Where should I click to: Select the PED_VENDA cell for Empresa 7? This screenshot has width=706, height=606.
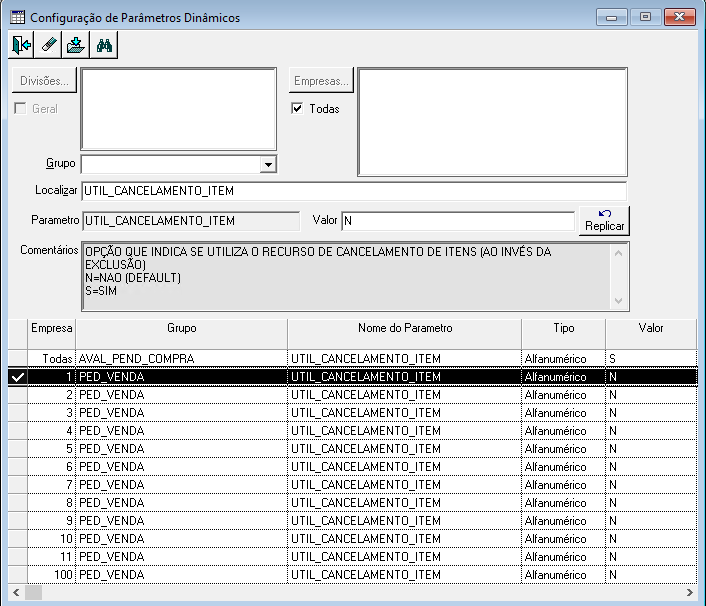181,485
